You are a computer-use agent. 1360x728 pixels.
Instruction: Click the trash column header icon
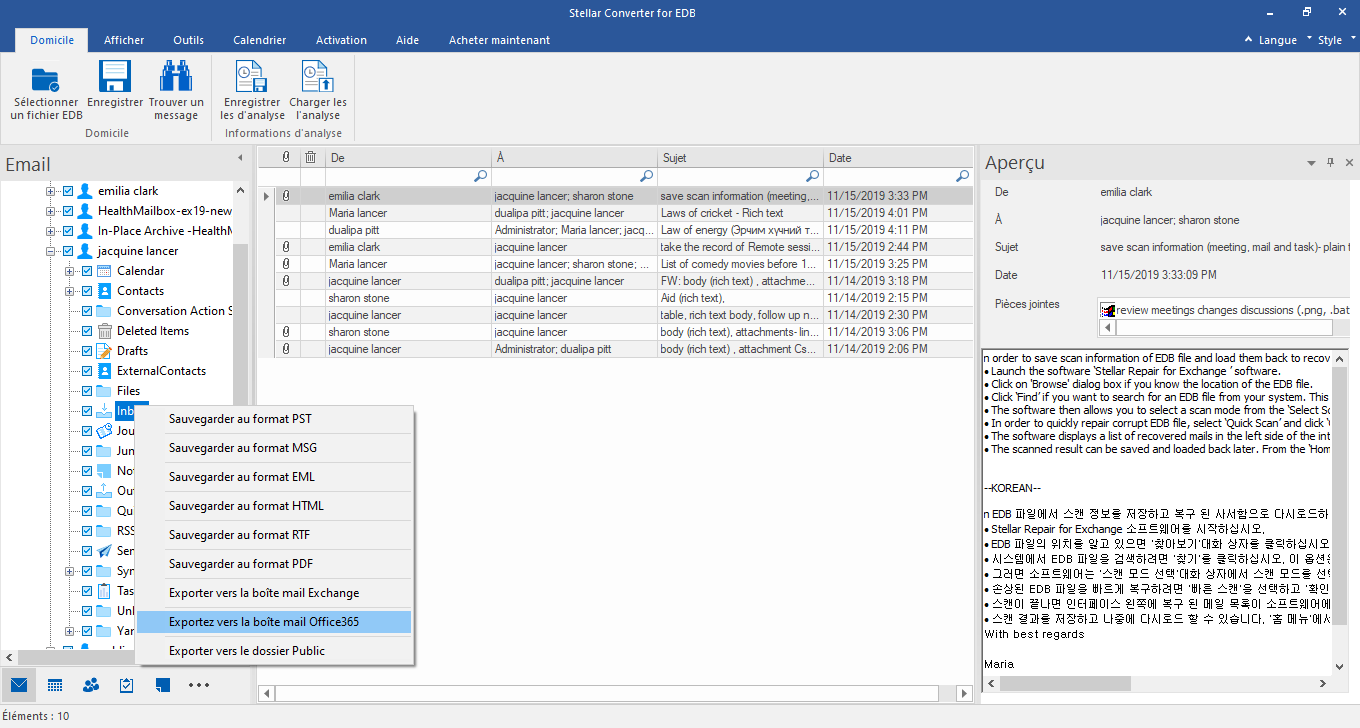click(311, 158)
